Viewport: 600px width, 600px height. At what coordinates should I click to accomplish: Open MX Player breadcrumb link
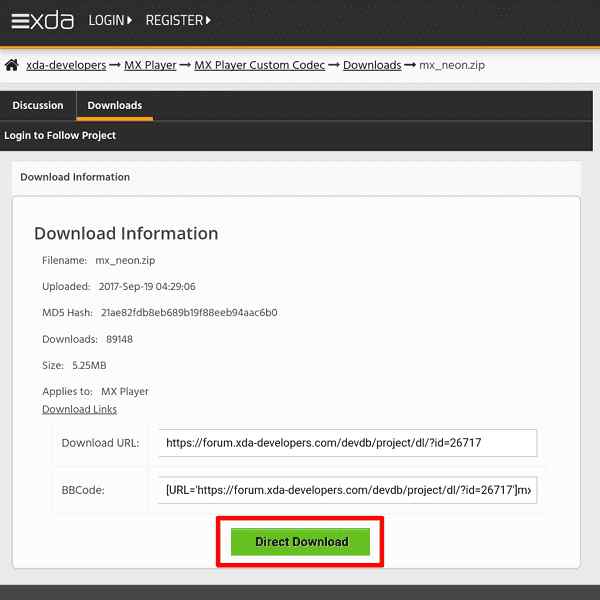pos(150,65)
